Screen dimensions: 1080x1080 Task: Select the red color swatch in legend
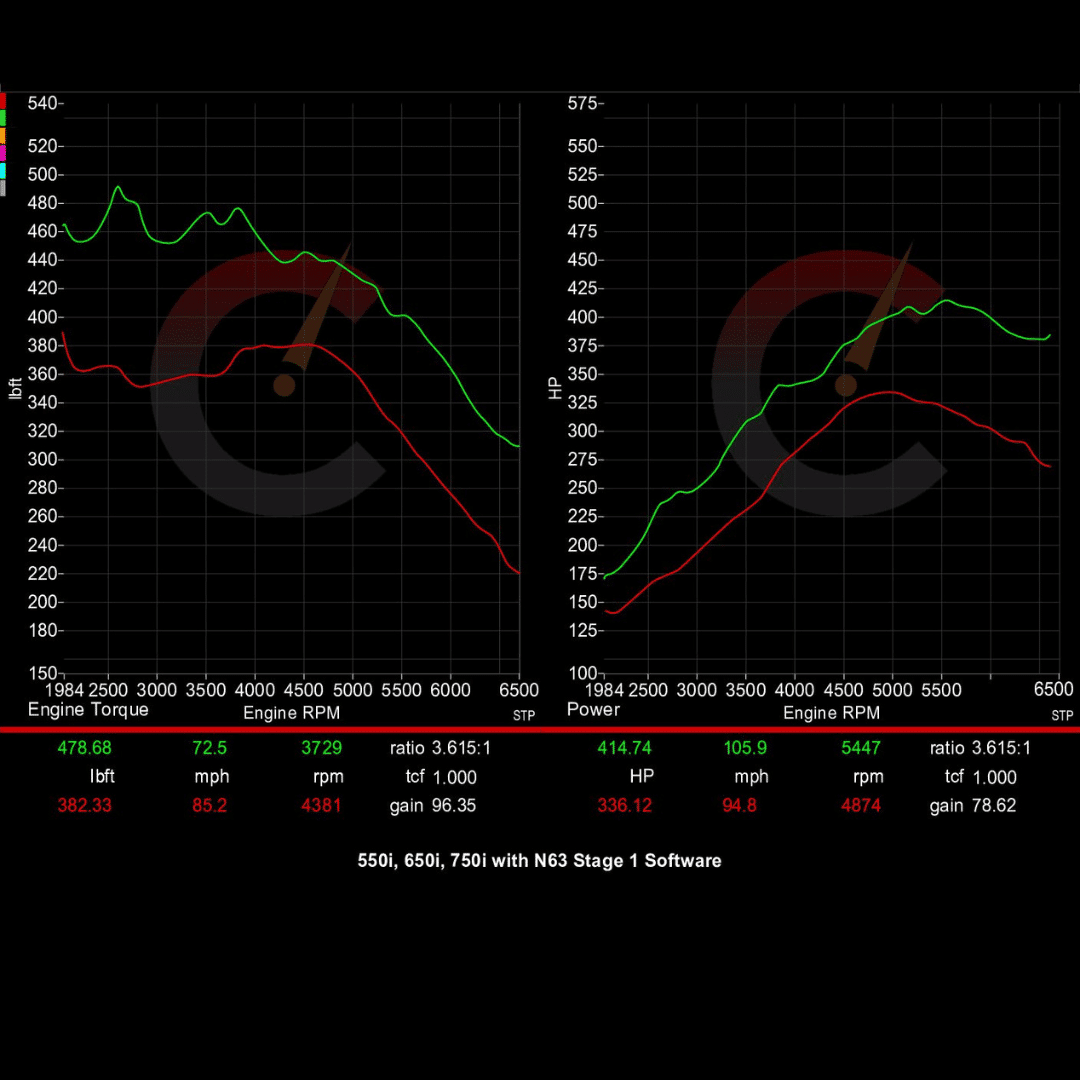4,100
